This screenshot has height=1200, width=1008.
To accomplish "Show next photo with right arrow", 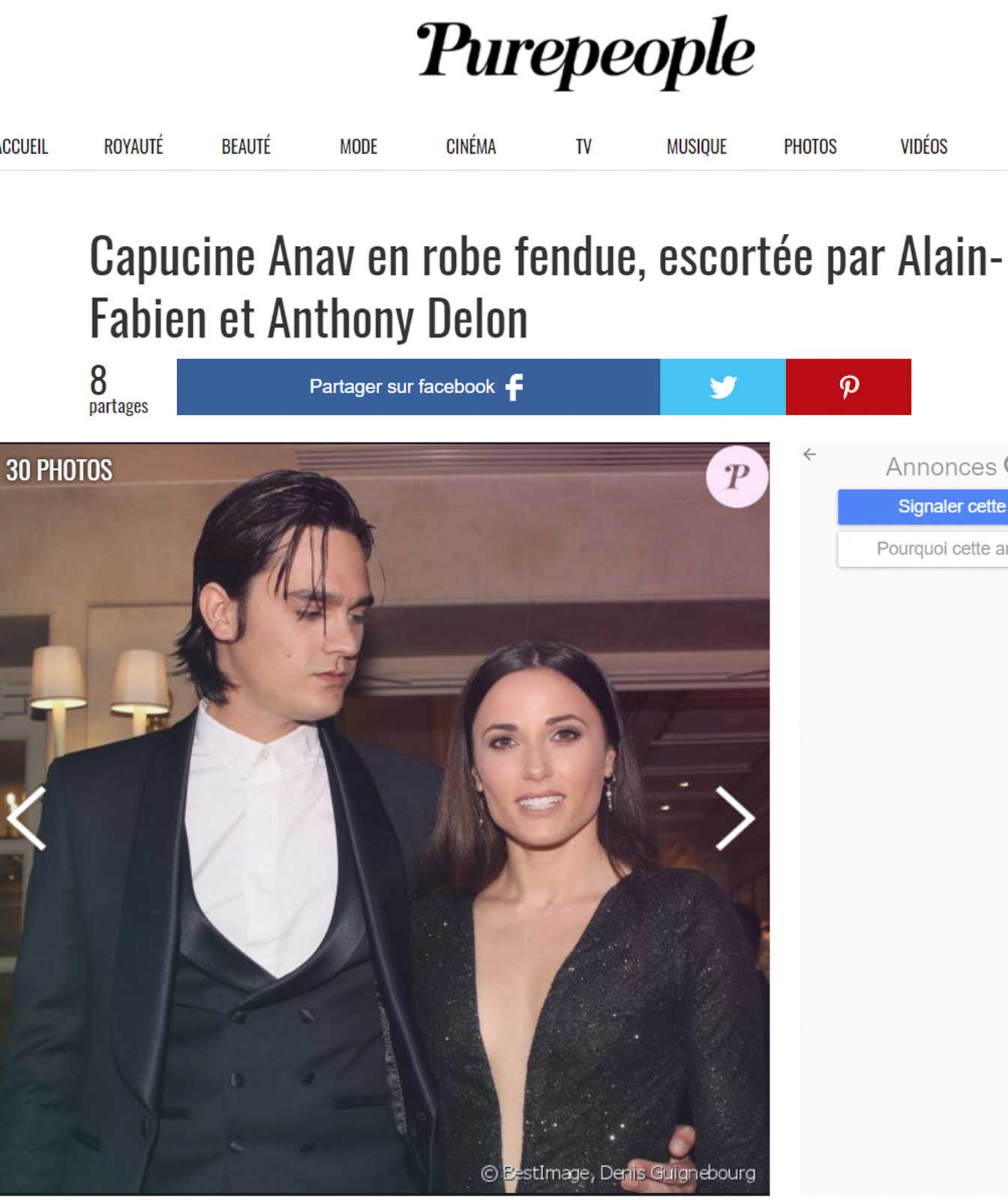I will pyautogui.click(x=734, y=818).
